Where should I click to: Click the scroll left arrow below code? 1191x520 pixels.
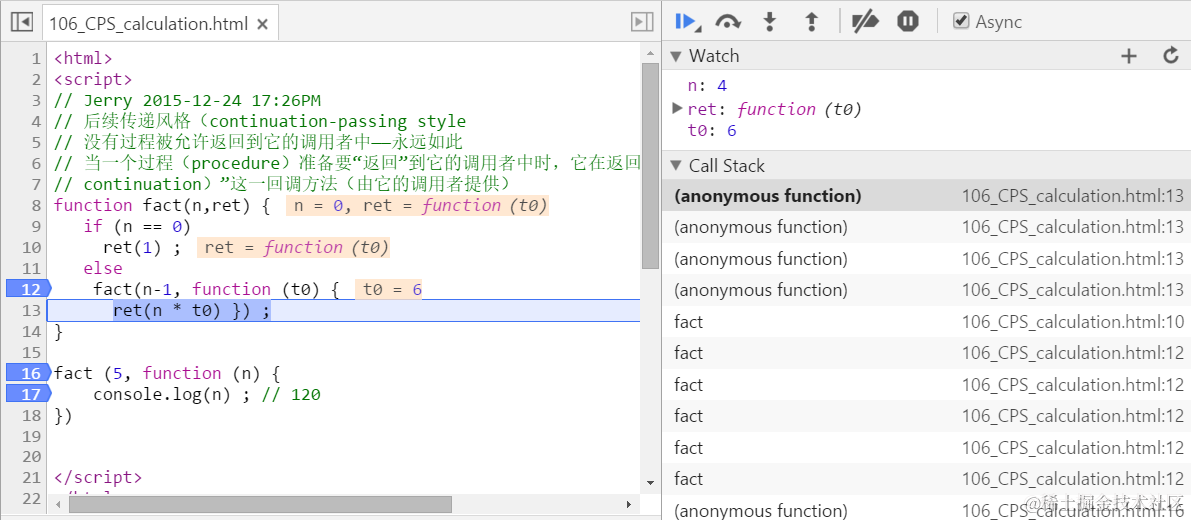[x=58, y=504]
